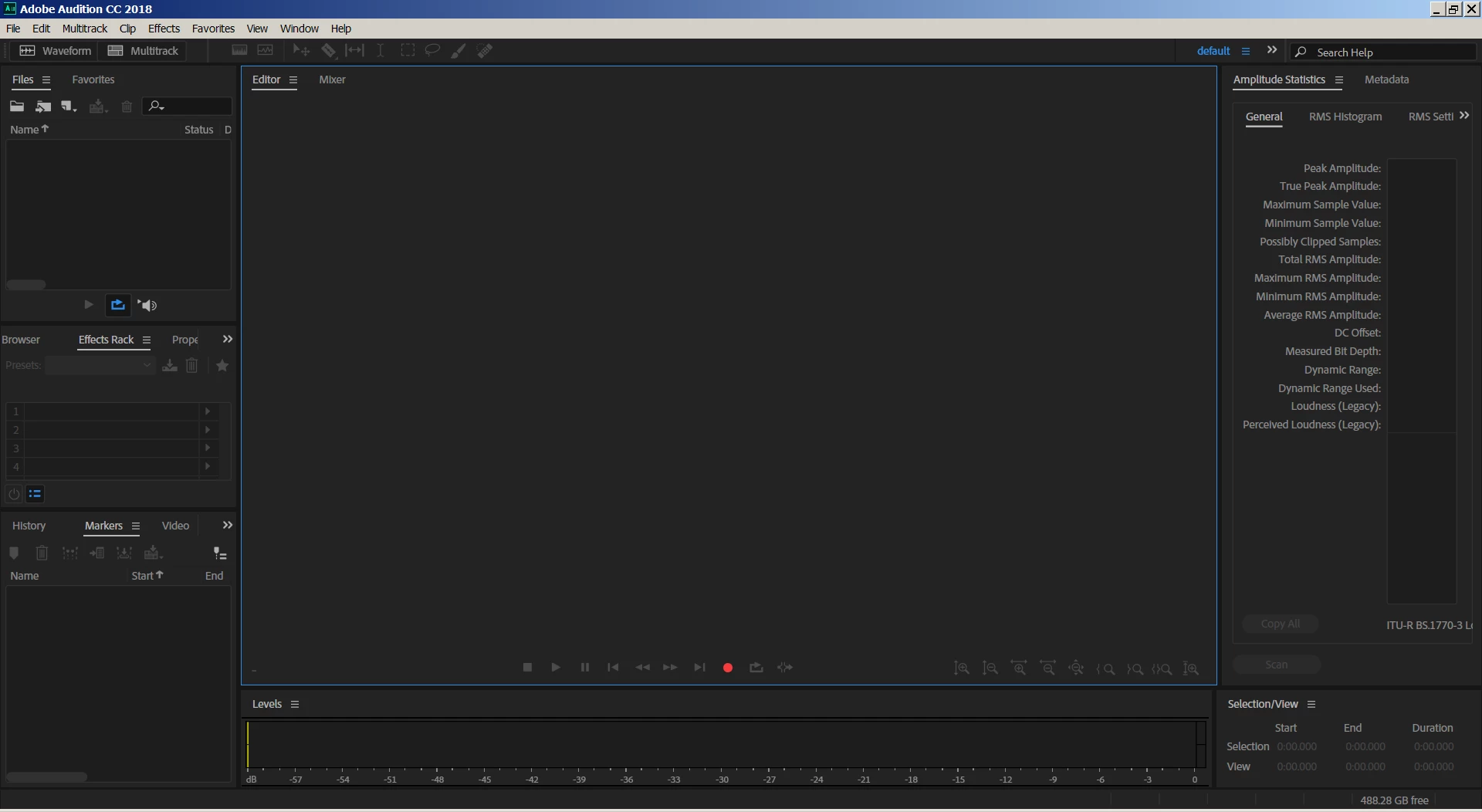Select the Spot Healing Brush tool

[485, 51]
